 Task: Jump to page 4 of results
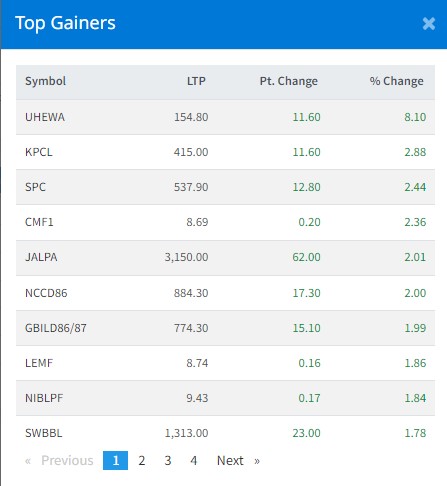click(x=194, y=460)
